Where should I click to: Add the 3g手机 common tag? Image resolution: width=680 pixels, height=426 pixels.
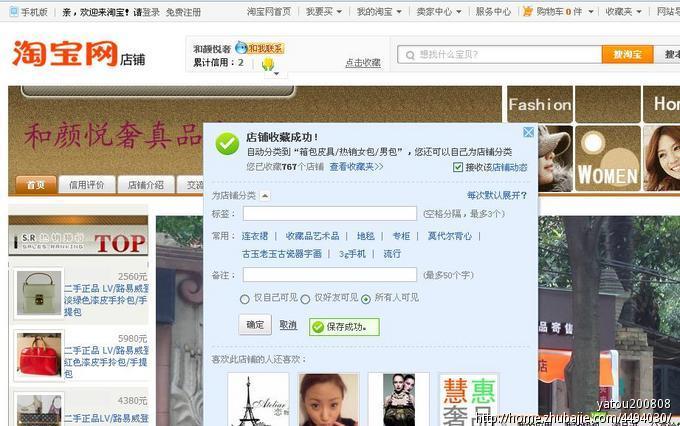tap(352, 254)
